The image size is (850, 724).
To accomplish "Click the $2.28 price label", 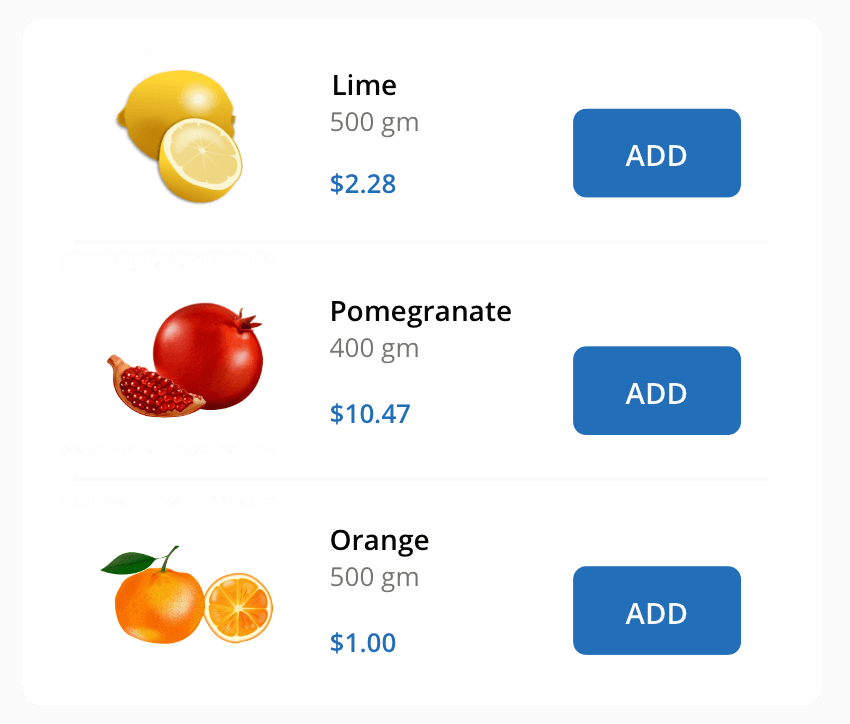I will click(363, 184).
